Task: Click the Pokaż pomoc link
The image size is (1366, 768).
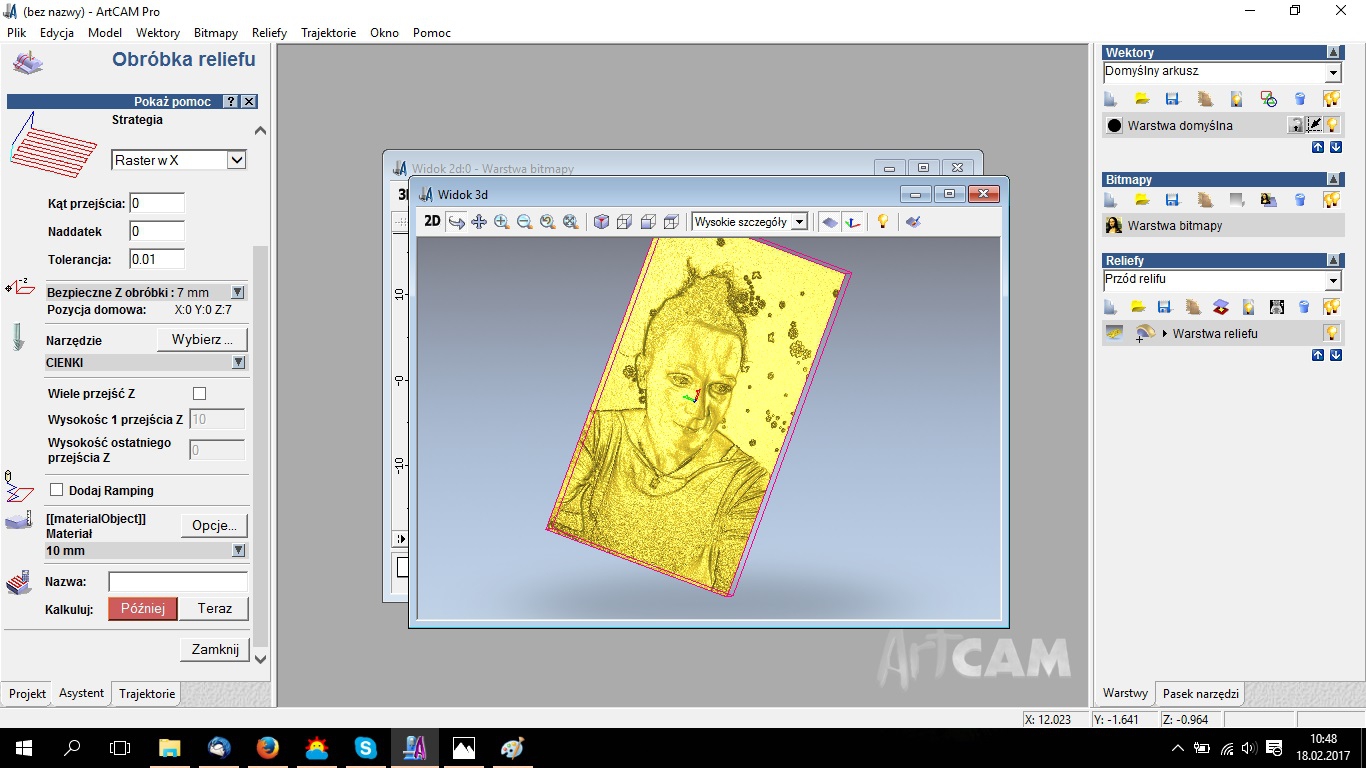Action: pos(172,102)
